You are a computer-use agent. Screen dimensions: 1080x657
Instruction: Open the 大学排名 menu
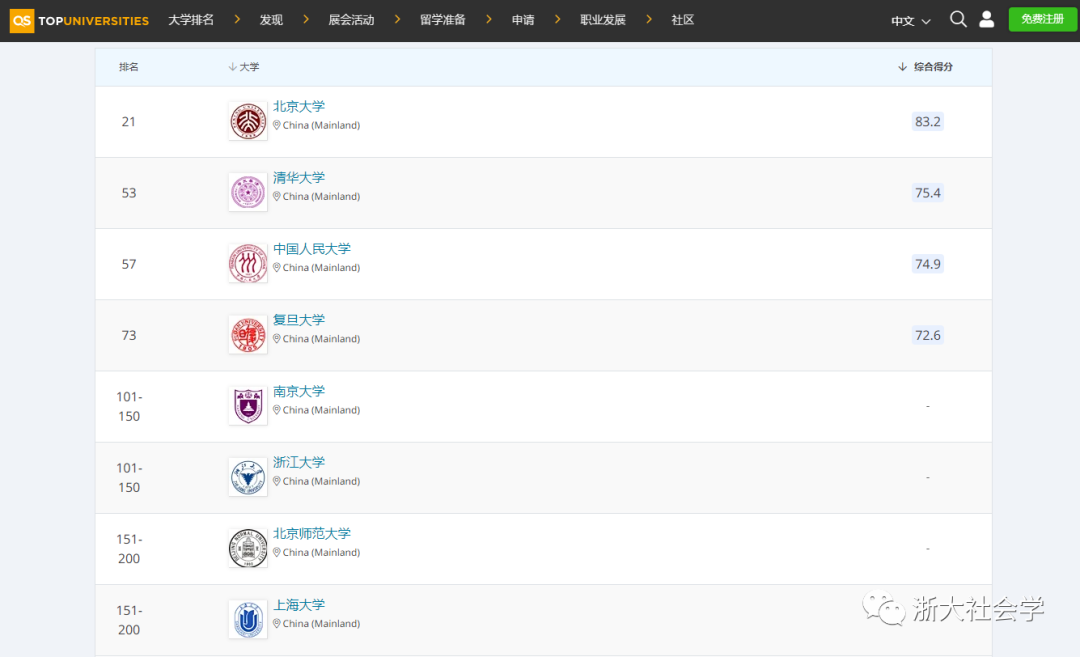[x=191, y=20]
